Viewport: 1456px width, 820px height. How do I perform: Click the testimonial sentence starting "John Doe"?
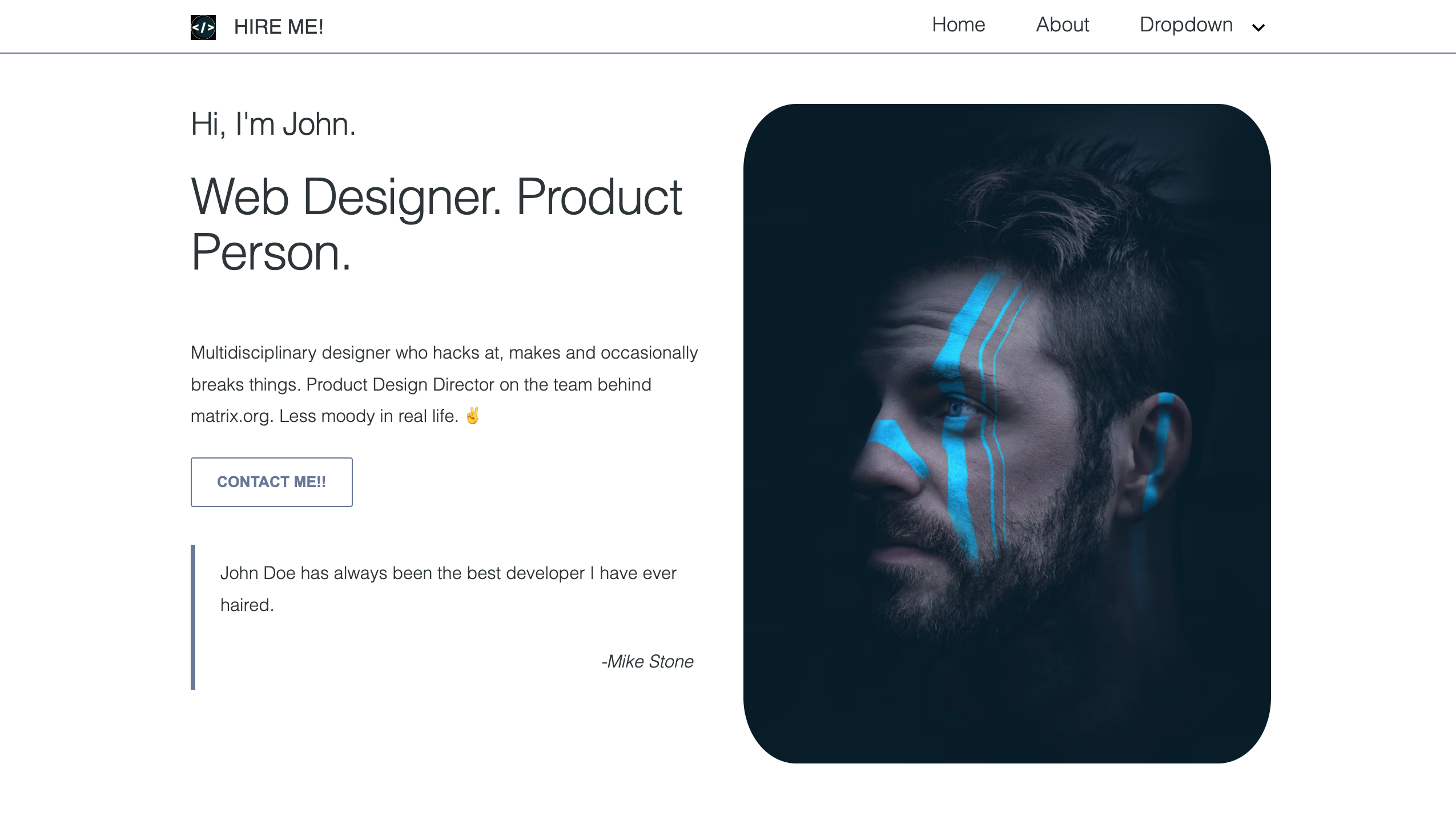click(x=448, y=573)
